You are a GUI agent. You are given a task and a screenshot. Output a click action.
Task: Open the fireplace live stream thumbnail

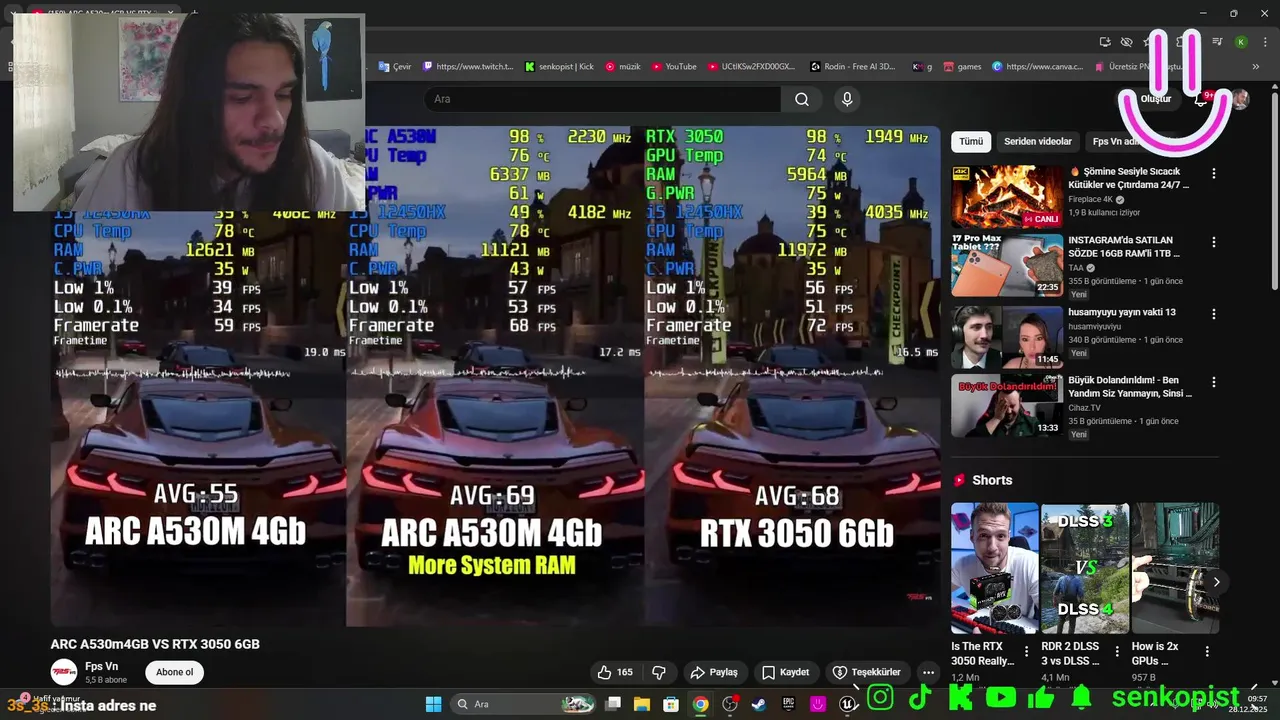[1007, 196]
